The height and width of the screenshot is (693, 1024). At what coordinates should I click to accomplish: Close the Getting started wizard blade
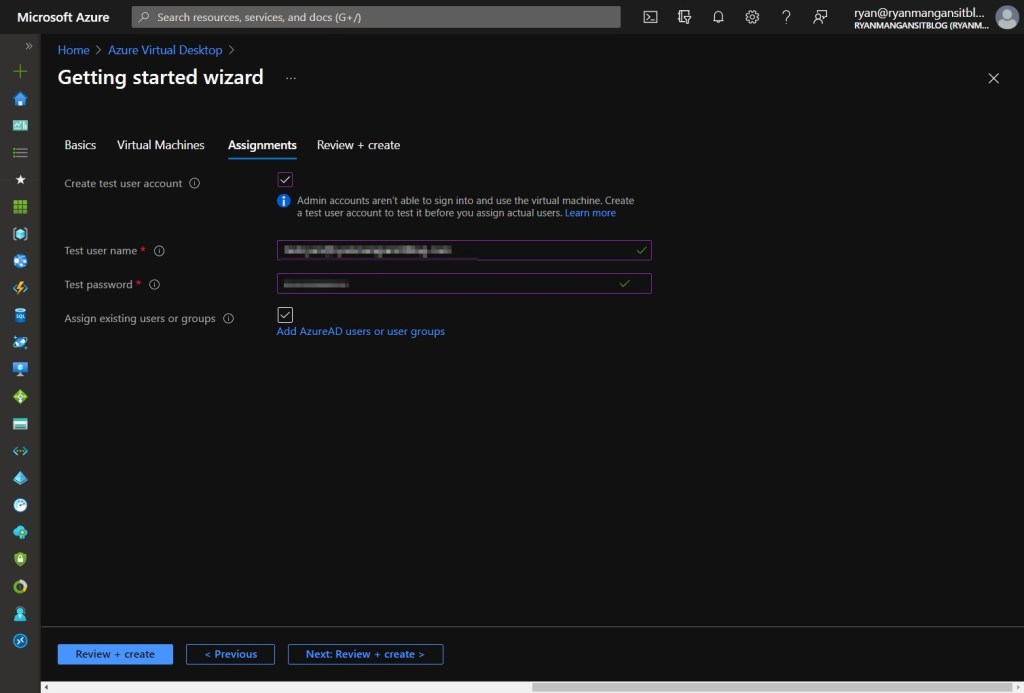click(993, 78)
